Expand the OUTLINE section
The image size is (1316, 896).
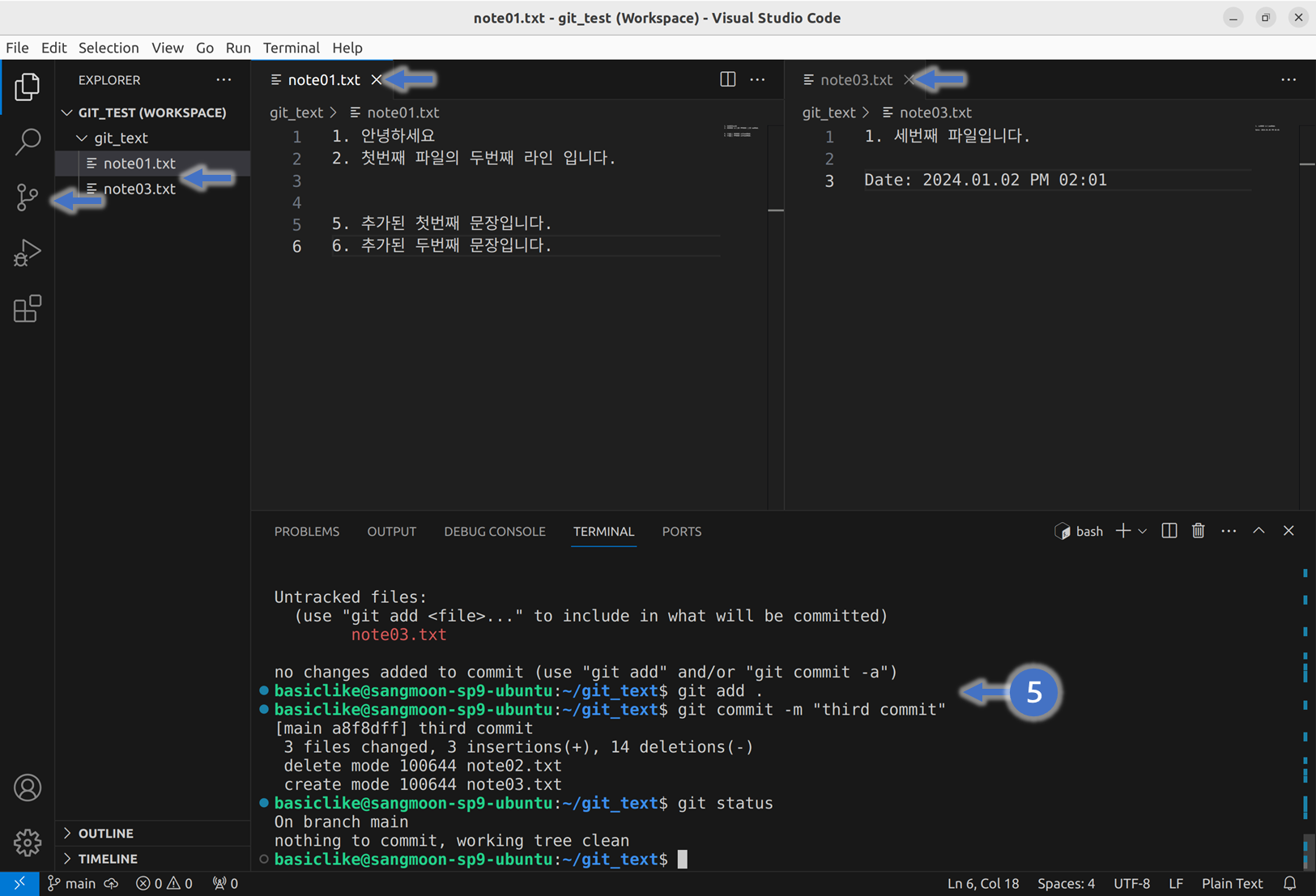click(152, 833)
